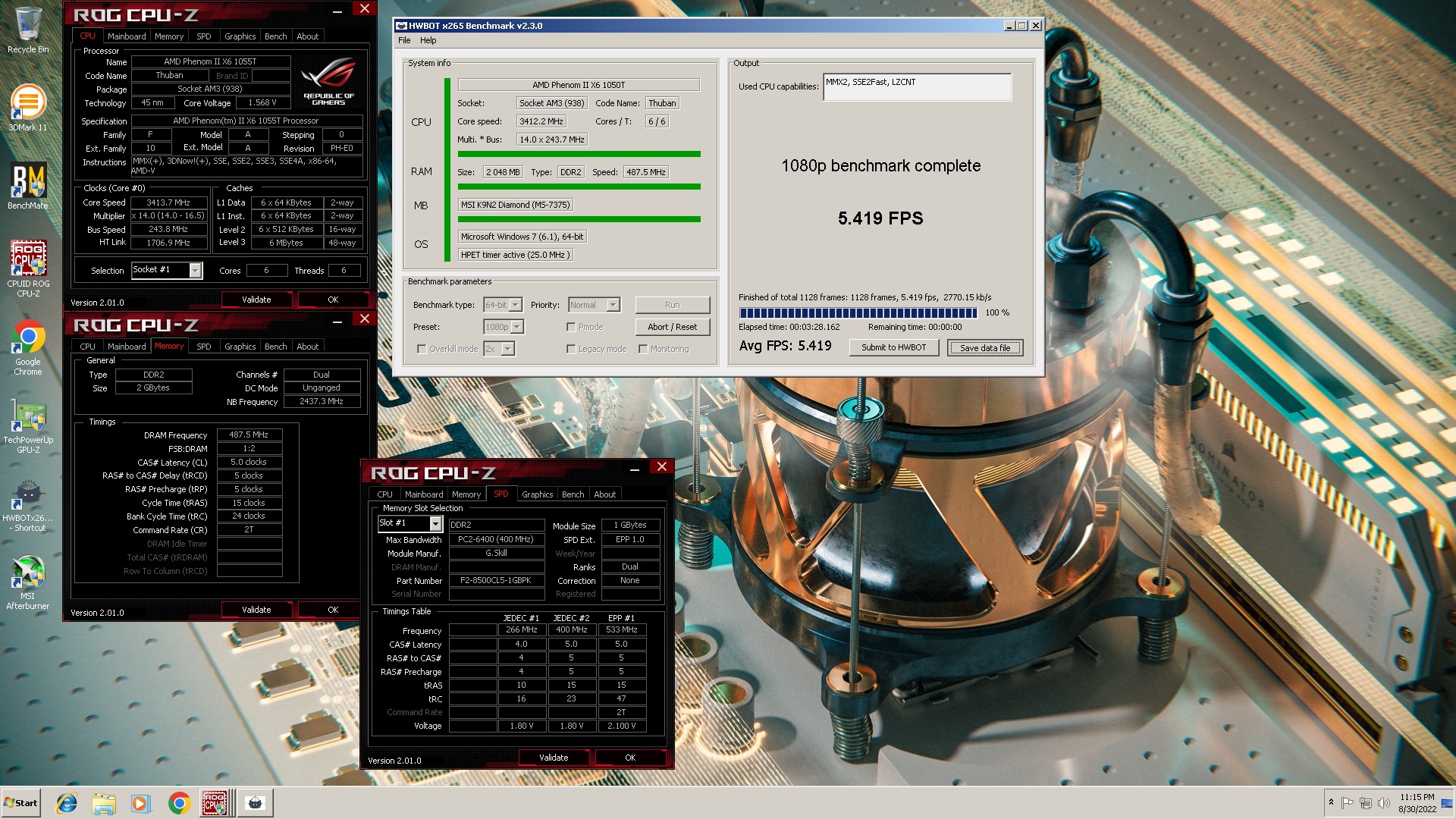Open About tab in the bottom SPD CPU-Z window
The height and width of the screenshot is (819, 1456).
(x=605, y=494)
